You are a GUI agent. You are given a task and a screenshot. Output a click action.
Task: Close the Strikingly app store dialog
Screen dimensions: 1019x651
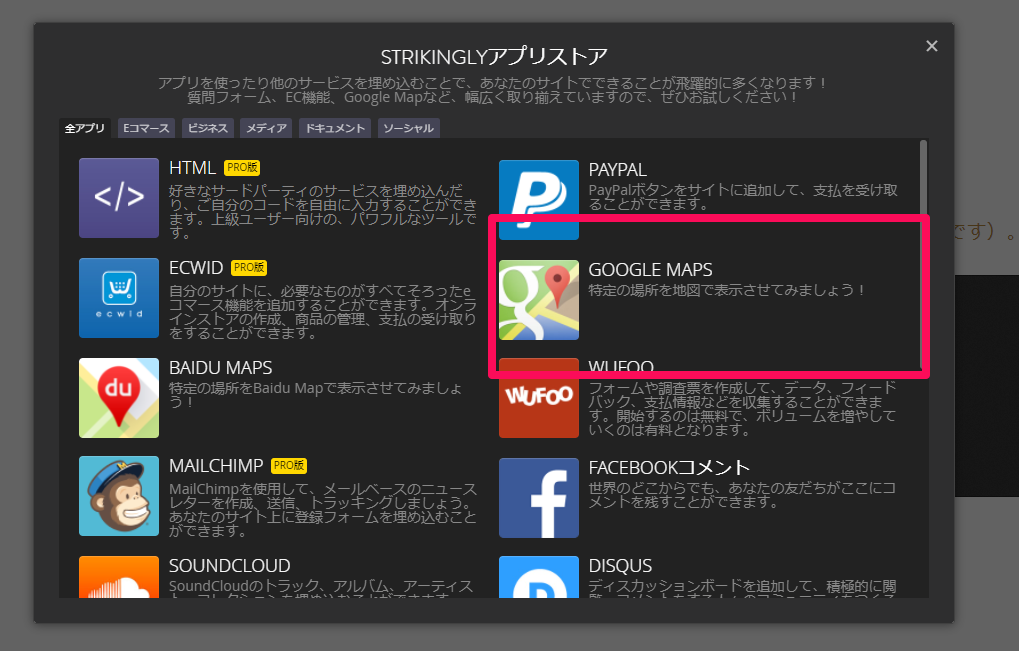coord(932,46)
